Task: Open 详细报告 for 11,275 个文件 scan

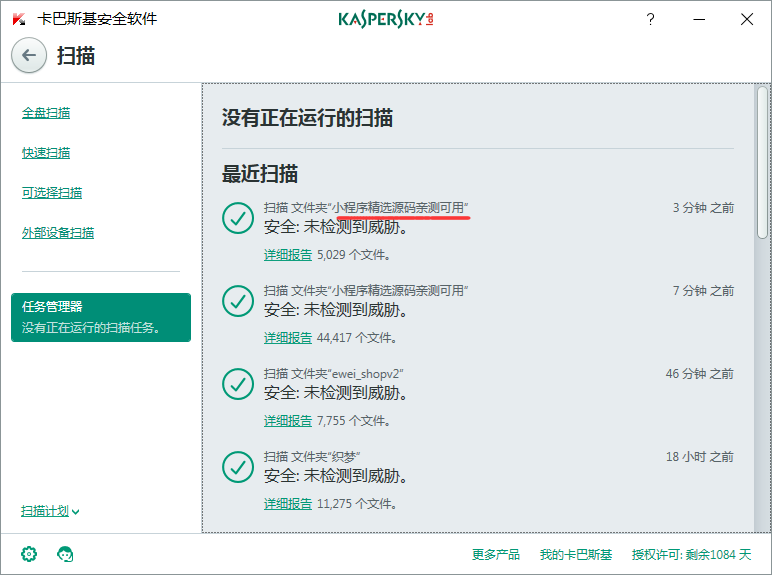Action: 288,504
